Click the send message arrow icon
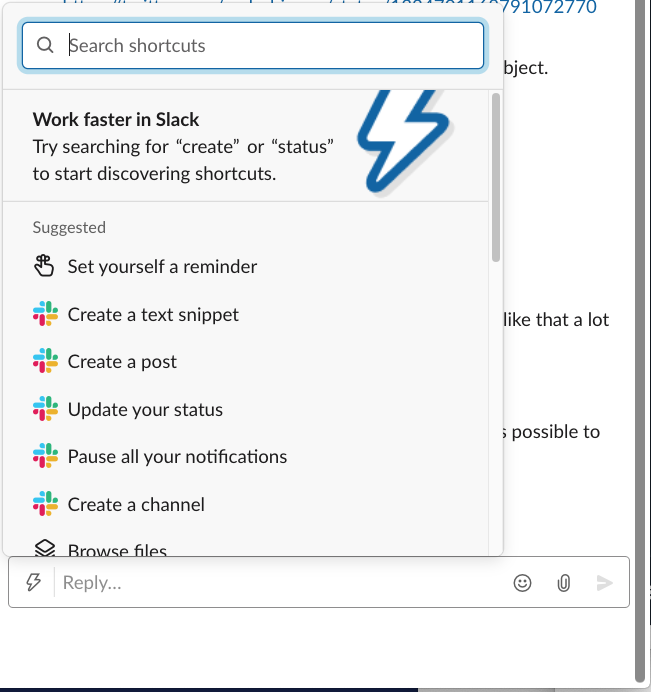The height and width of the screenshot is (692, 651). pos(604,583)
